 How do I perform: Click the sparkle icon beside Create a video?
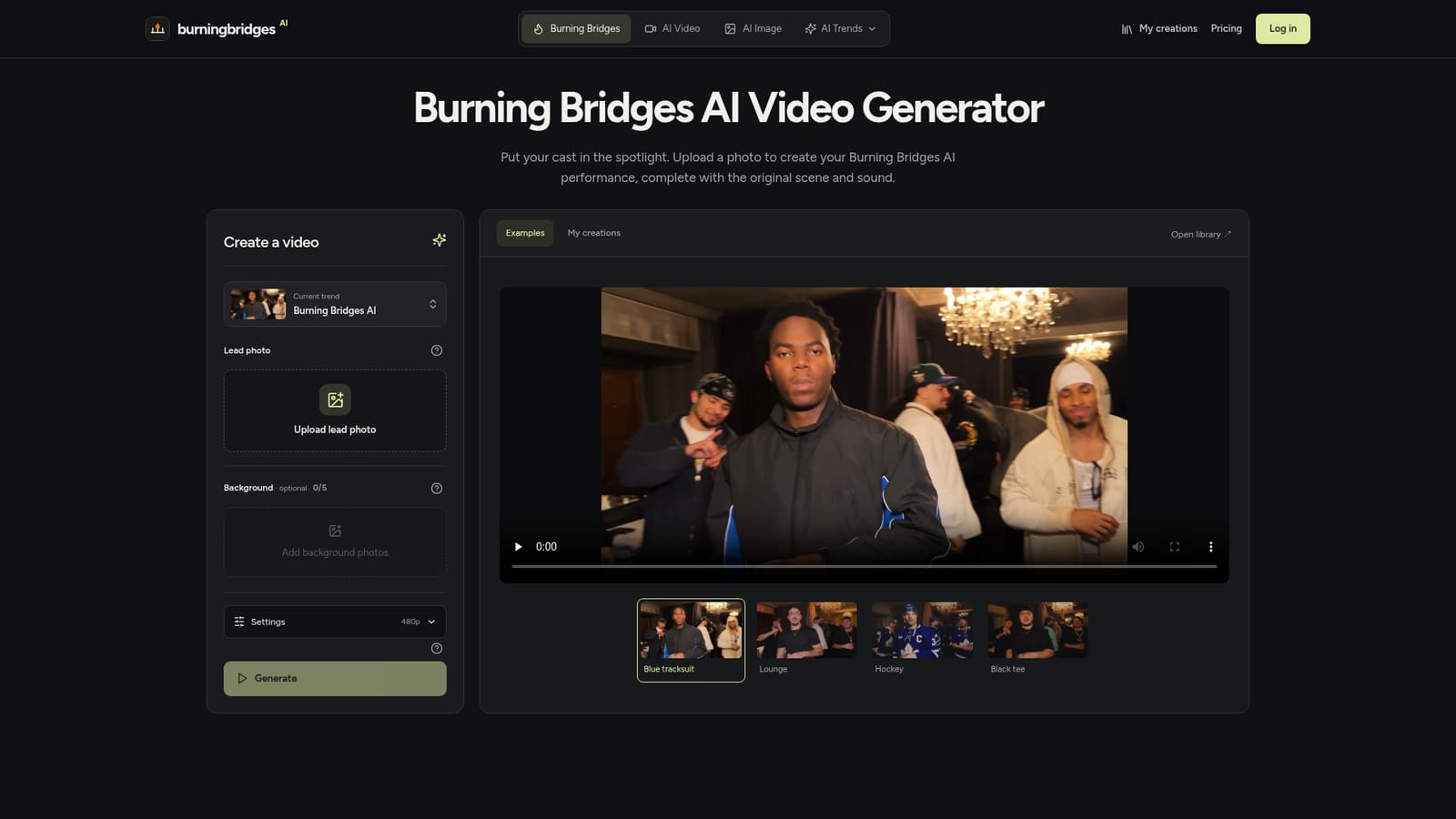coord(440,240)
